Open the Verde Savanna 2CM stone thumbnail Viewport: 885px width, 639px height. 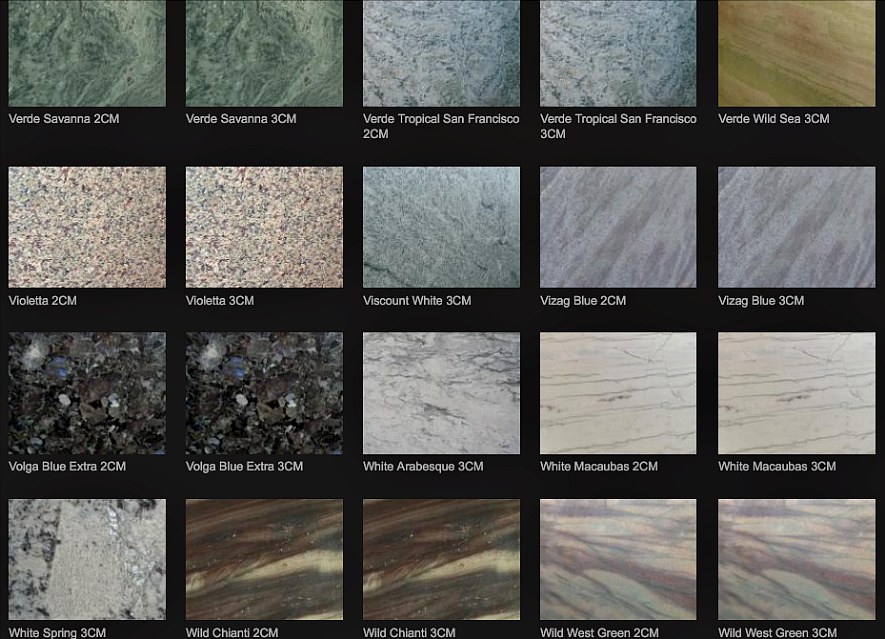87,53
